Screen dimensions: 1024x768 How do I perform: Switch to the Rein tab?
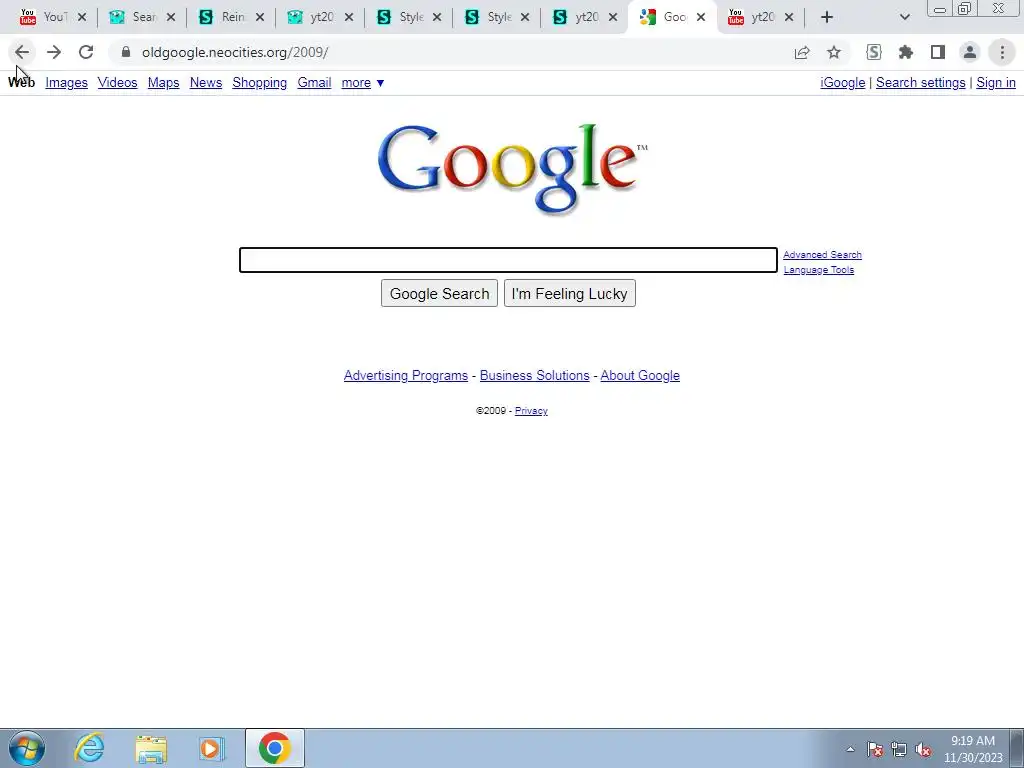(x=223, y=18)
